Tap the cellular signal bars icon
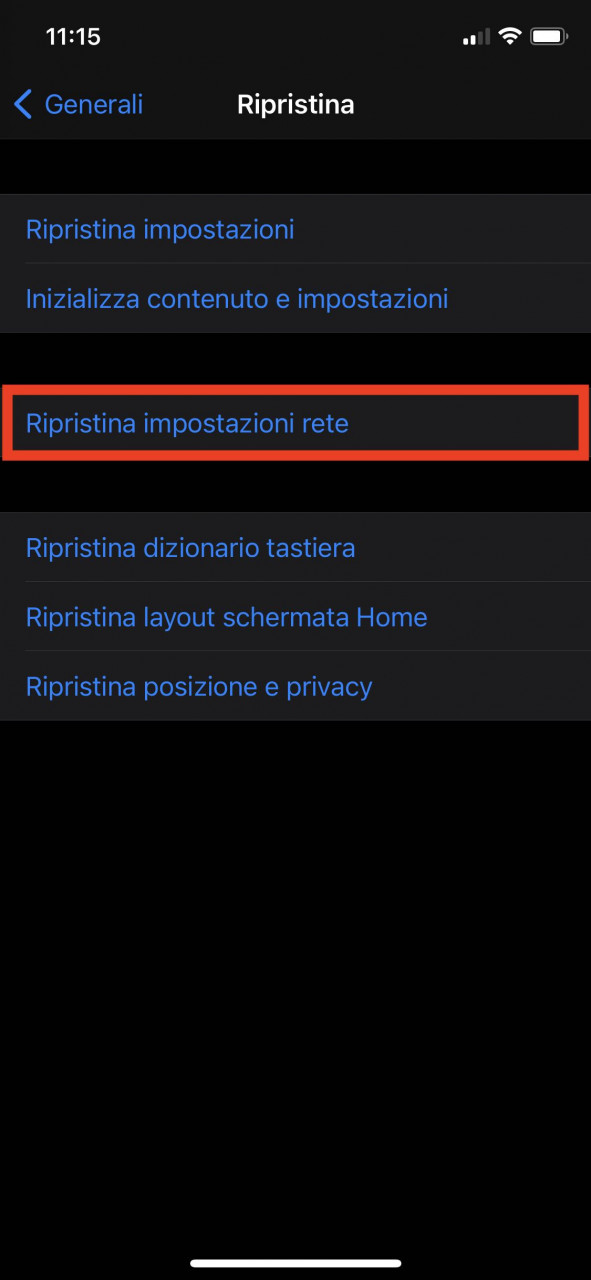This screenshot has width=591, height=1280. [477, 38]
